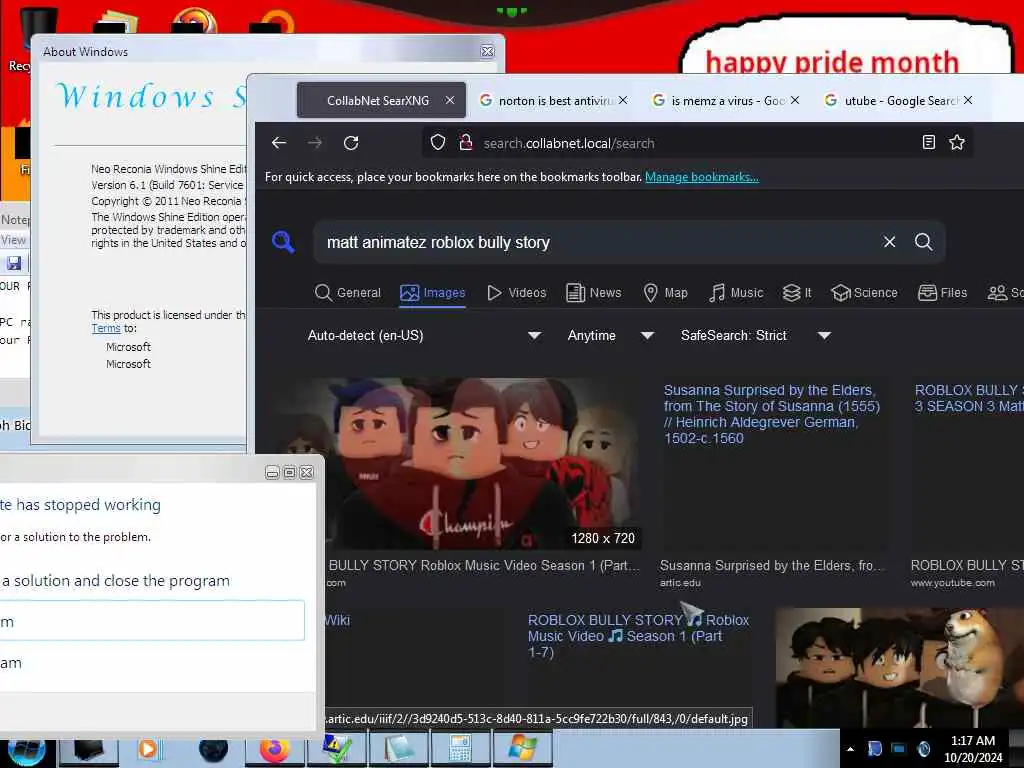Image resolution: width=1024 pixels, height=768 pixels.
Task: Minimize the stopped working dialog
Action: (272, 472)
